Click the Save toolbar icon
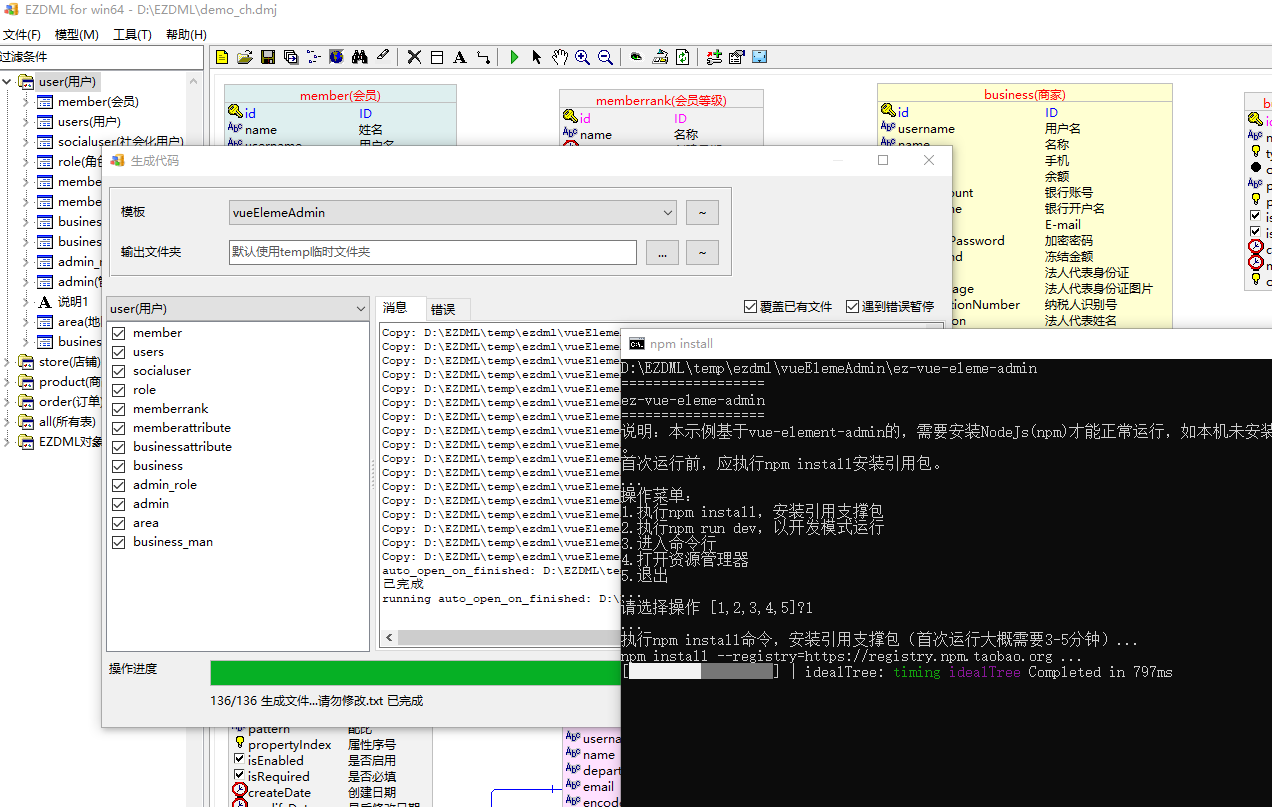1272x807 pixels. pos(267,57)
